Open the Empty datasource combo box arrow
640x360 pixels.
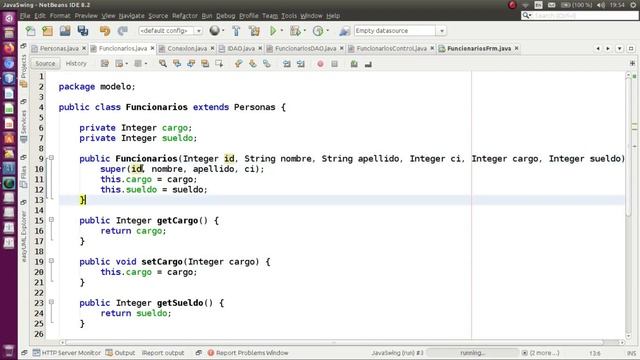tap(441, 31)
